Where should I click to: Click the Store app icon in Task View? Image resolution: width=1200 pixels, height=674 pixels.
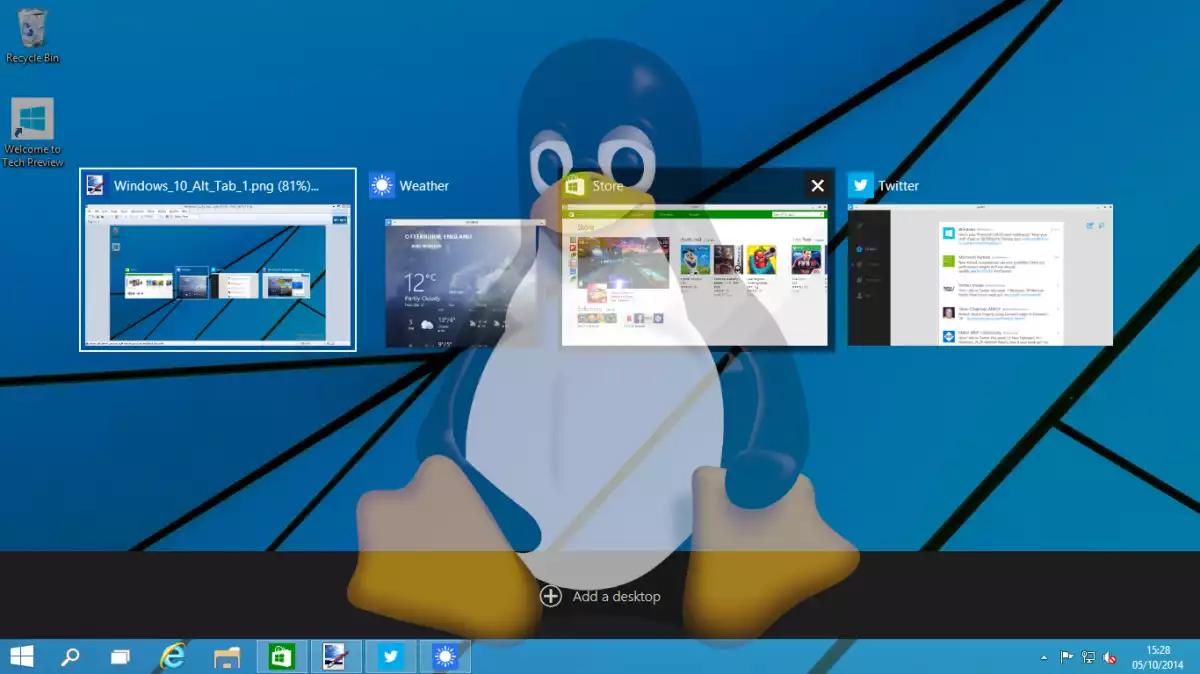[x=574, y=185]
